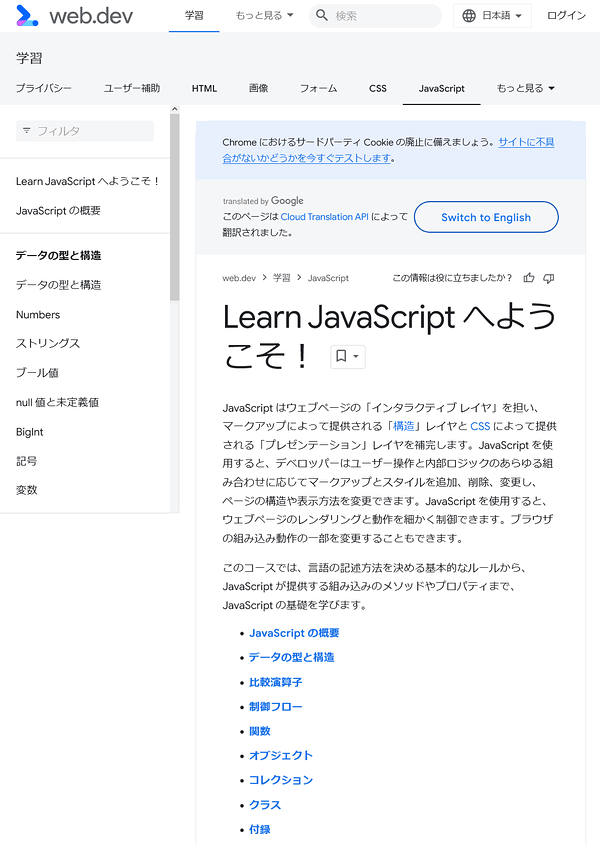The width and height of the screenshot is (600, 845).
Task: Select the JavaScript tab
Action: [442, 88]
